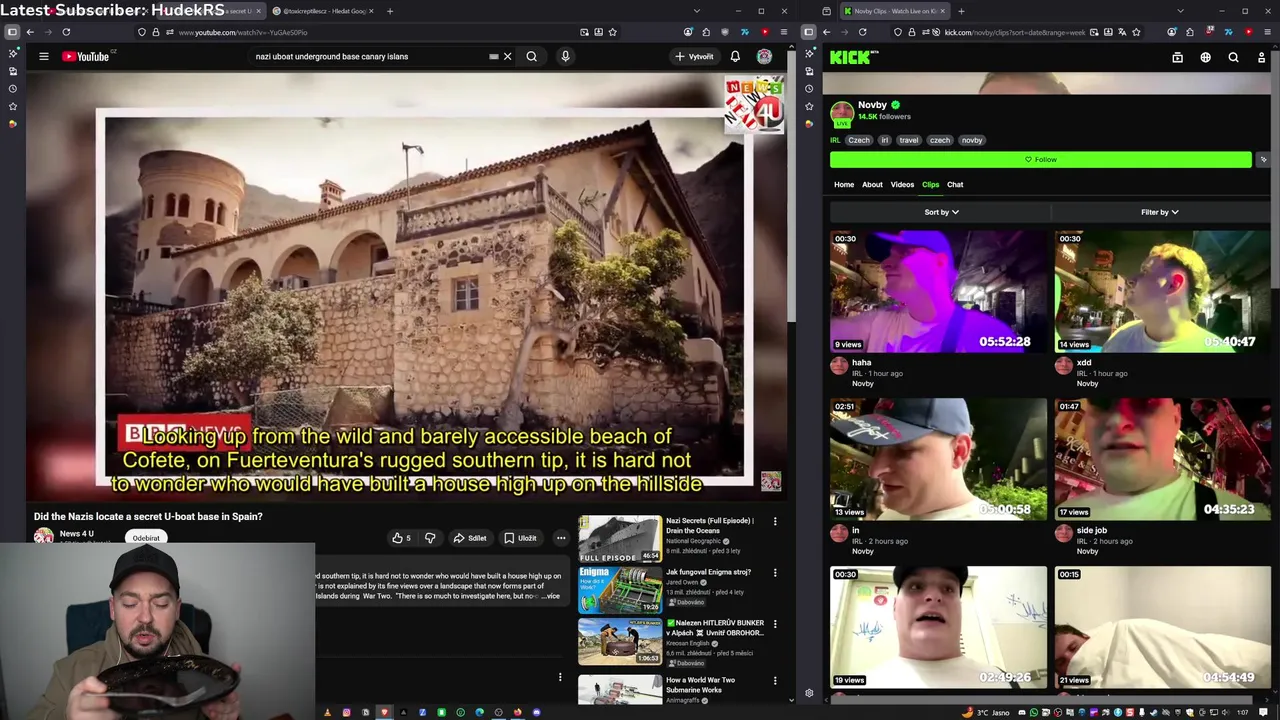The image size is (1280, 720).
Task: Open Novby's Chat tab on Kick
Action: [x=955, y=184]
